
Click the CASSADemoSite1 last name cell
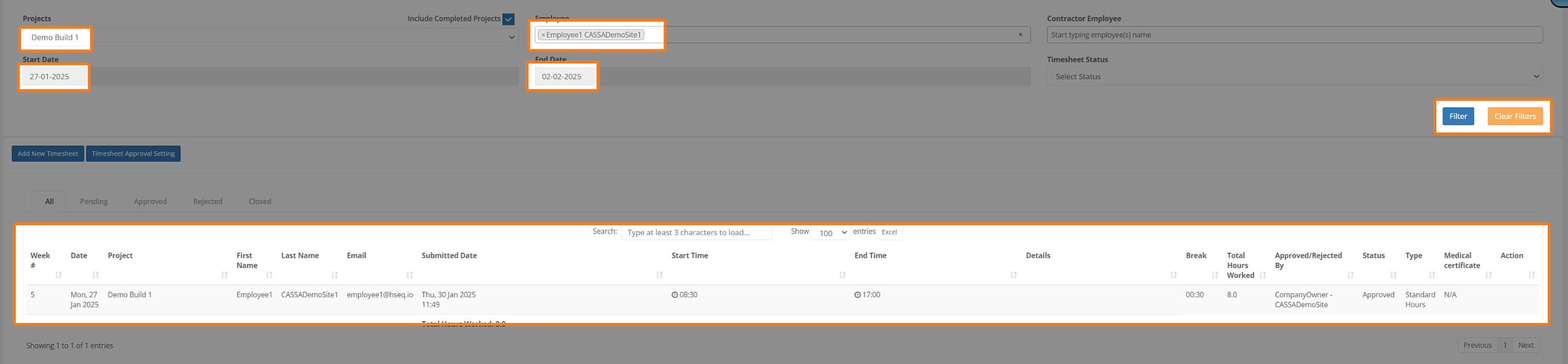coord(309,295)
